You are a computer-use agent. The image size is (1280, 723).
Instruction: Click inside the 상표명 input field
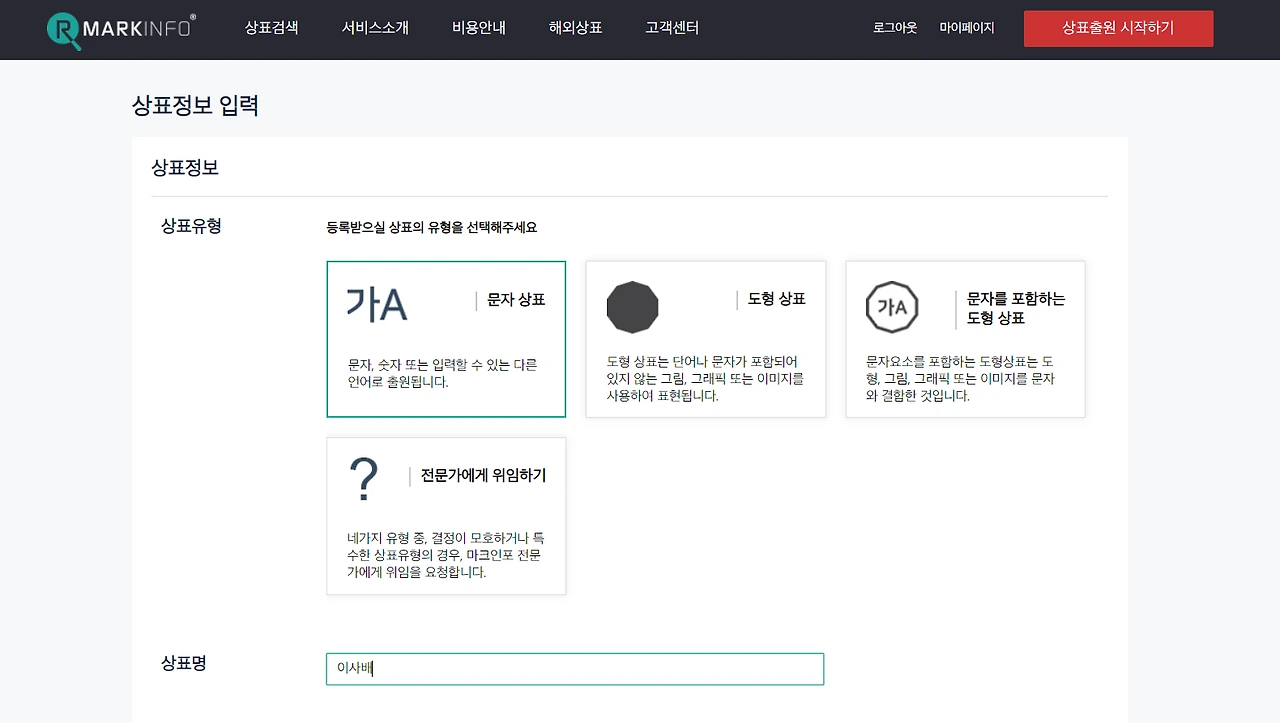pos(575,669)
